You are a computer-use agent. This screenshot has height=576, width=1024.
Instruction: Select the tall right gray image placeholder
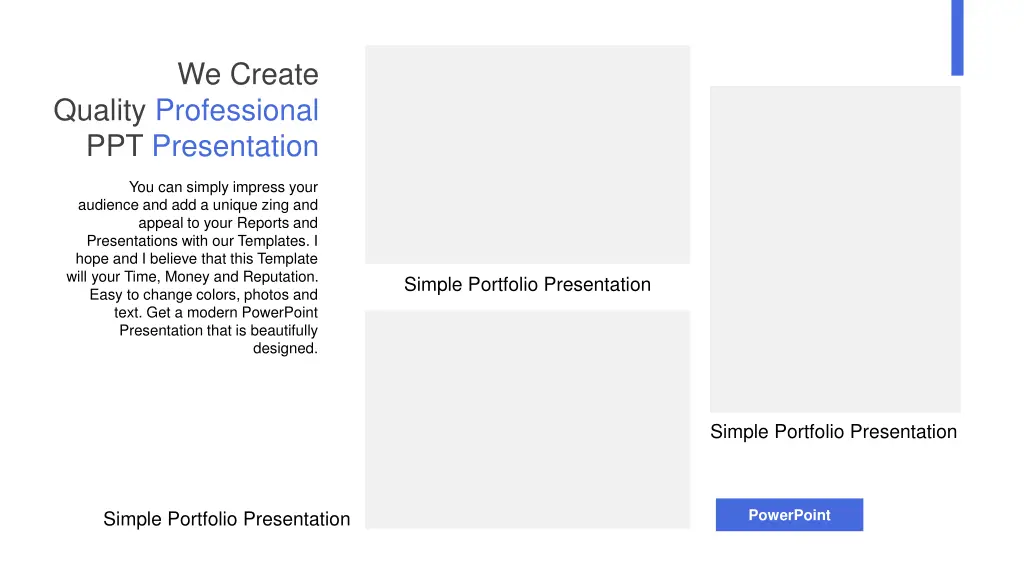coord(835,249)
